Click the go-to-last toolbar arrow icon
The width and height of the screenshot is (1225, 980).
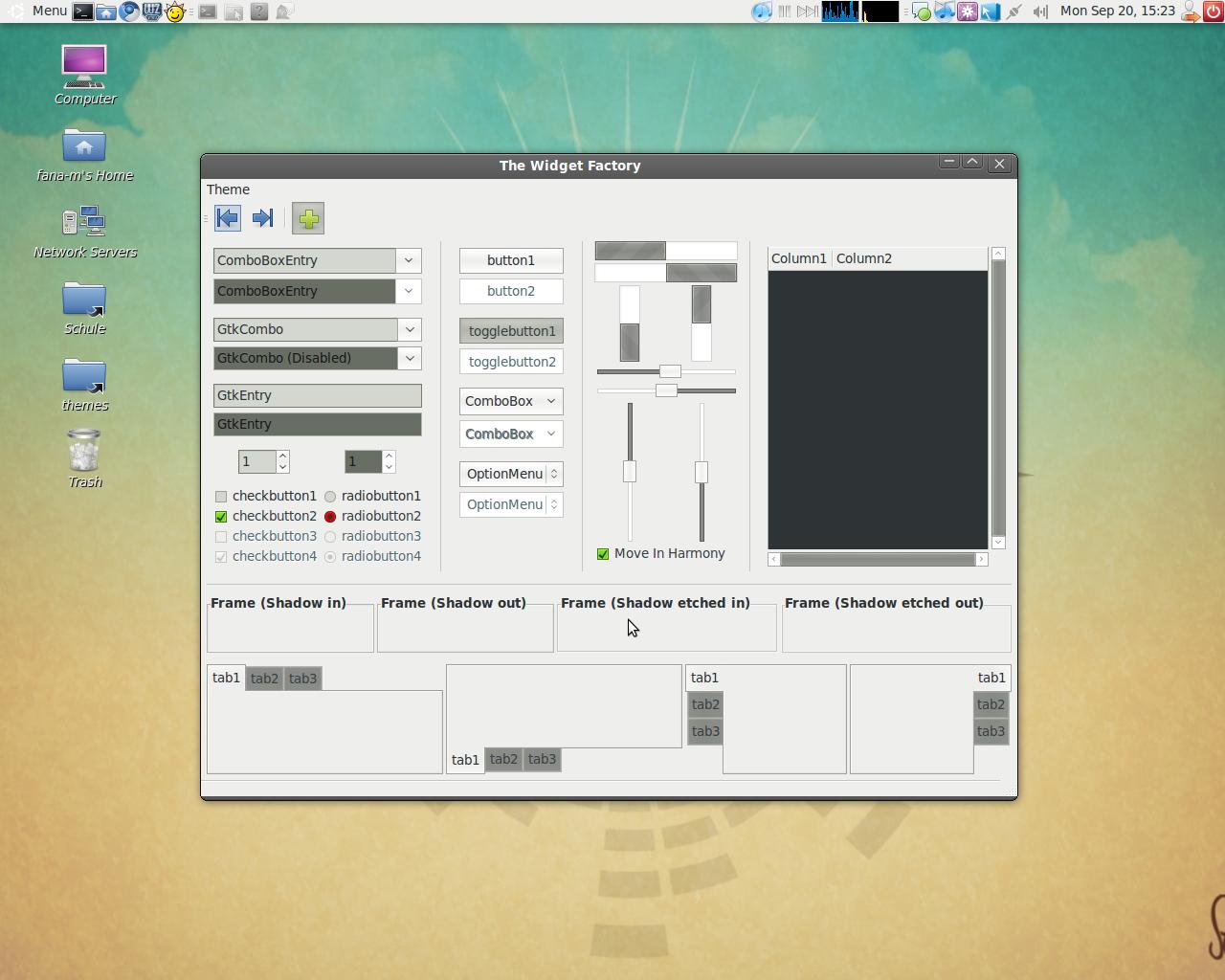(263, 218)
